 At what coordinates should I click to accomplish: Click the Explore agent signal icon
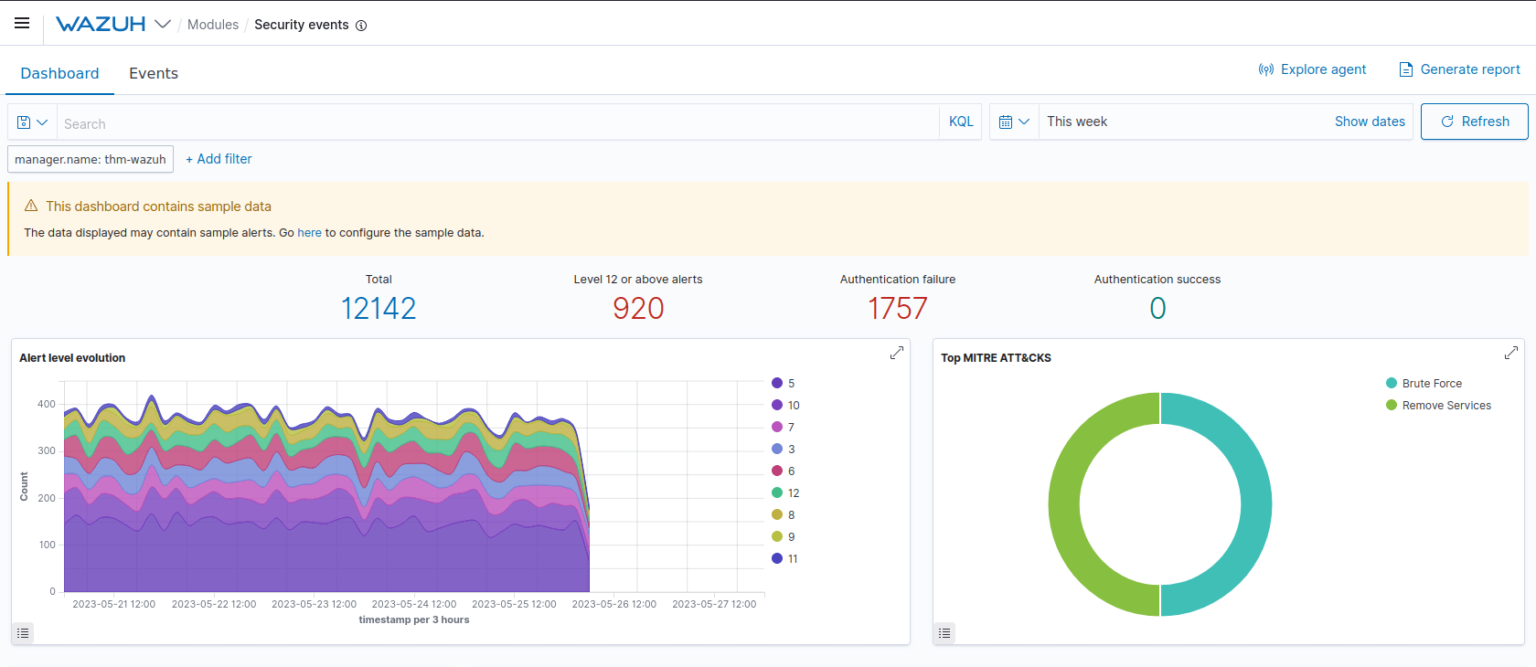(1266, 70)
